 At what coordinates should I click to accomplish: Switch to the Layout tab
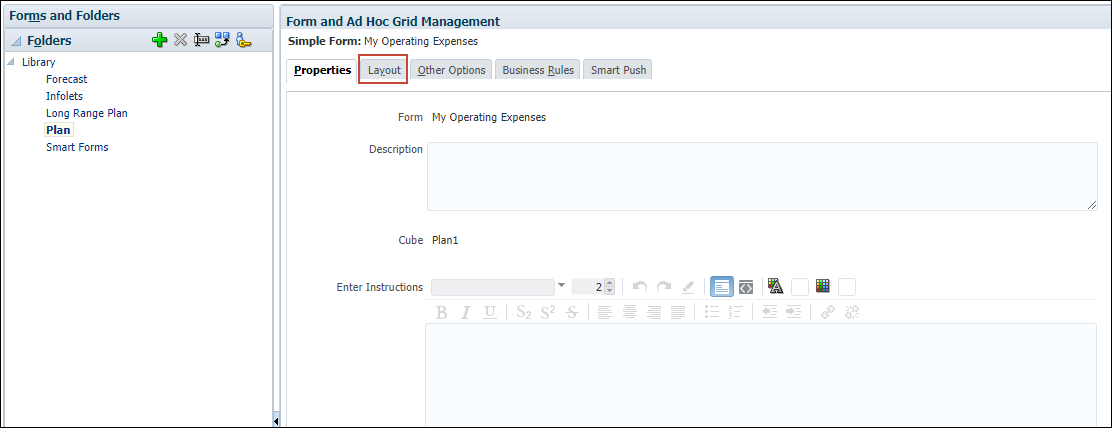(x=384, y=70)
